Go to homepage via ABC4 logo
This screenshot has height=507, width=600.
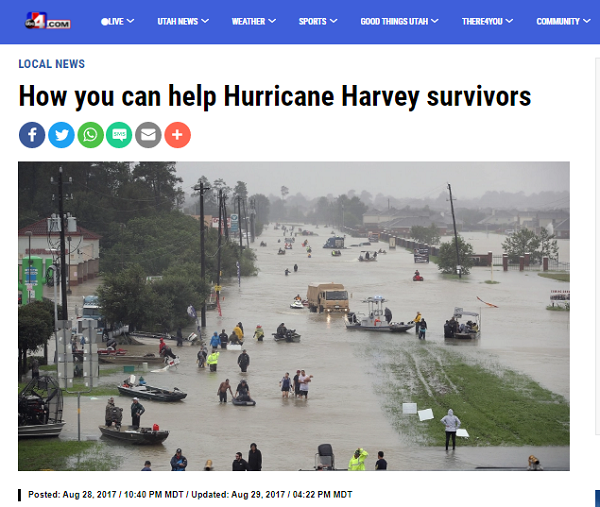(x=47, y=21)
